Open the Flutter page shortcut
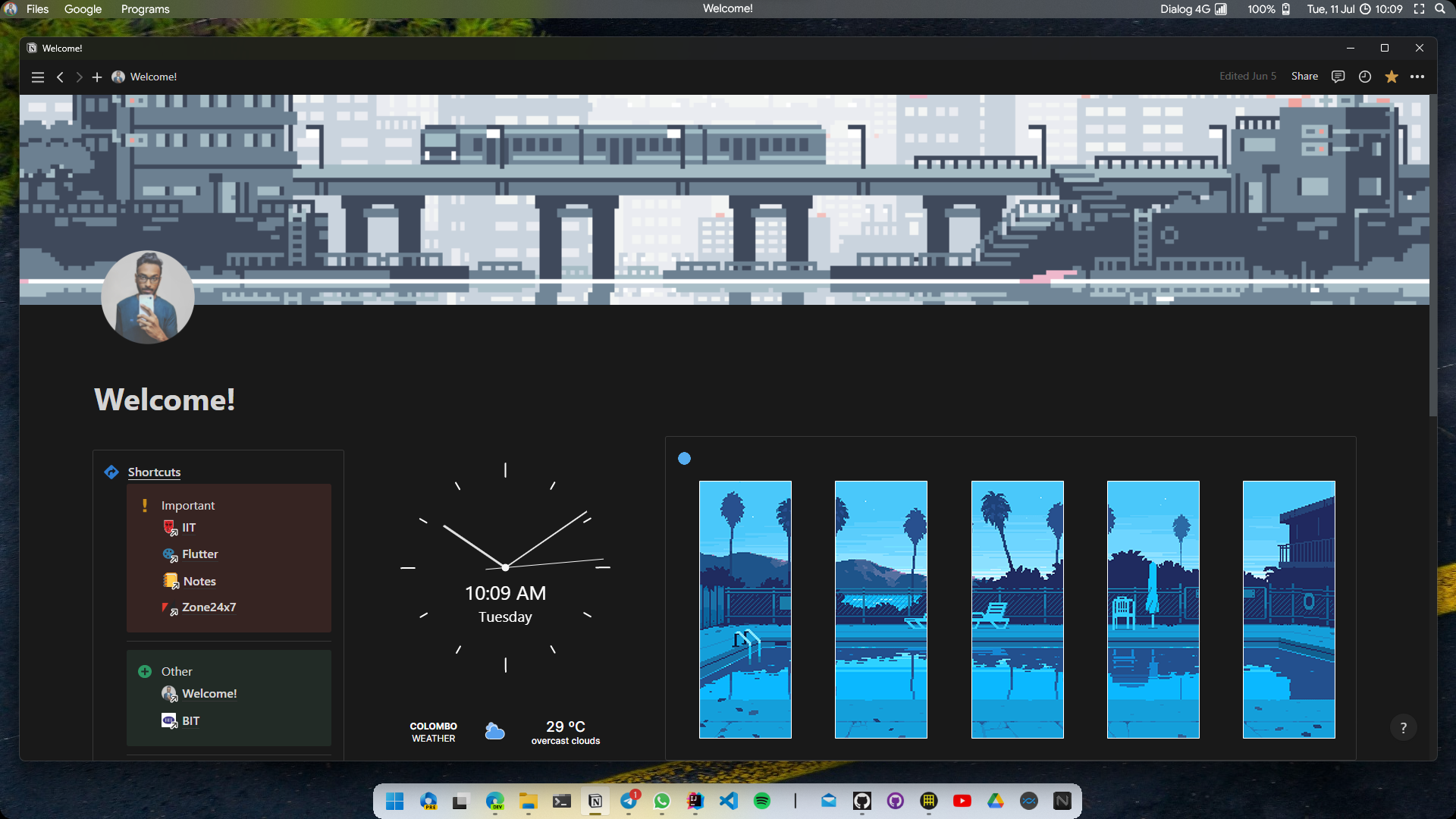1456x819 pixels. click(199, 554)
